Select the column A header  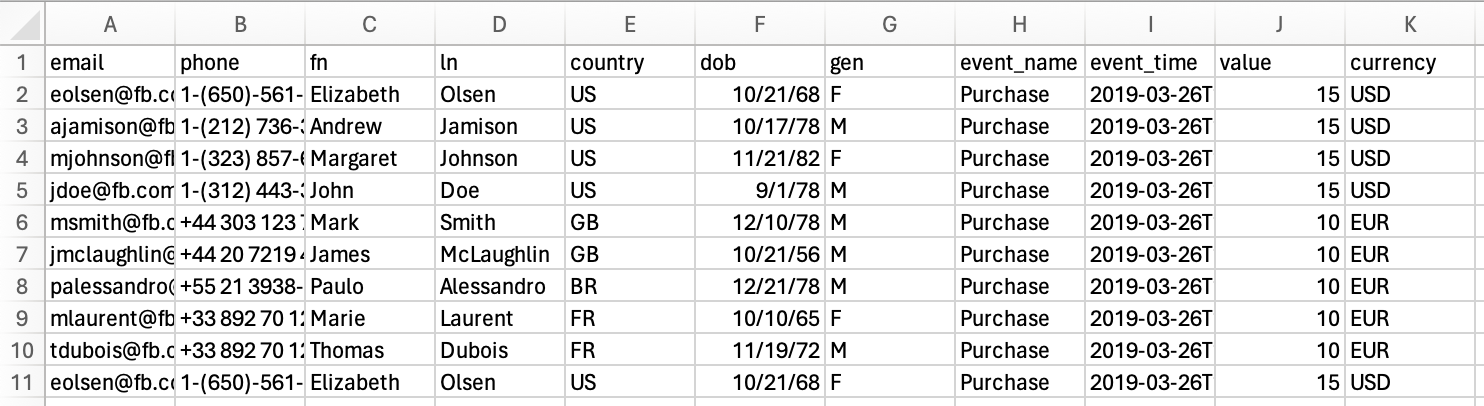point(110,25)
